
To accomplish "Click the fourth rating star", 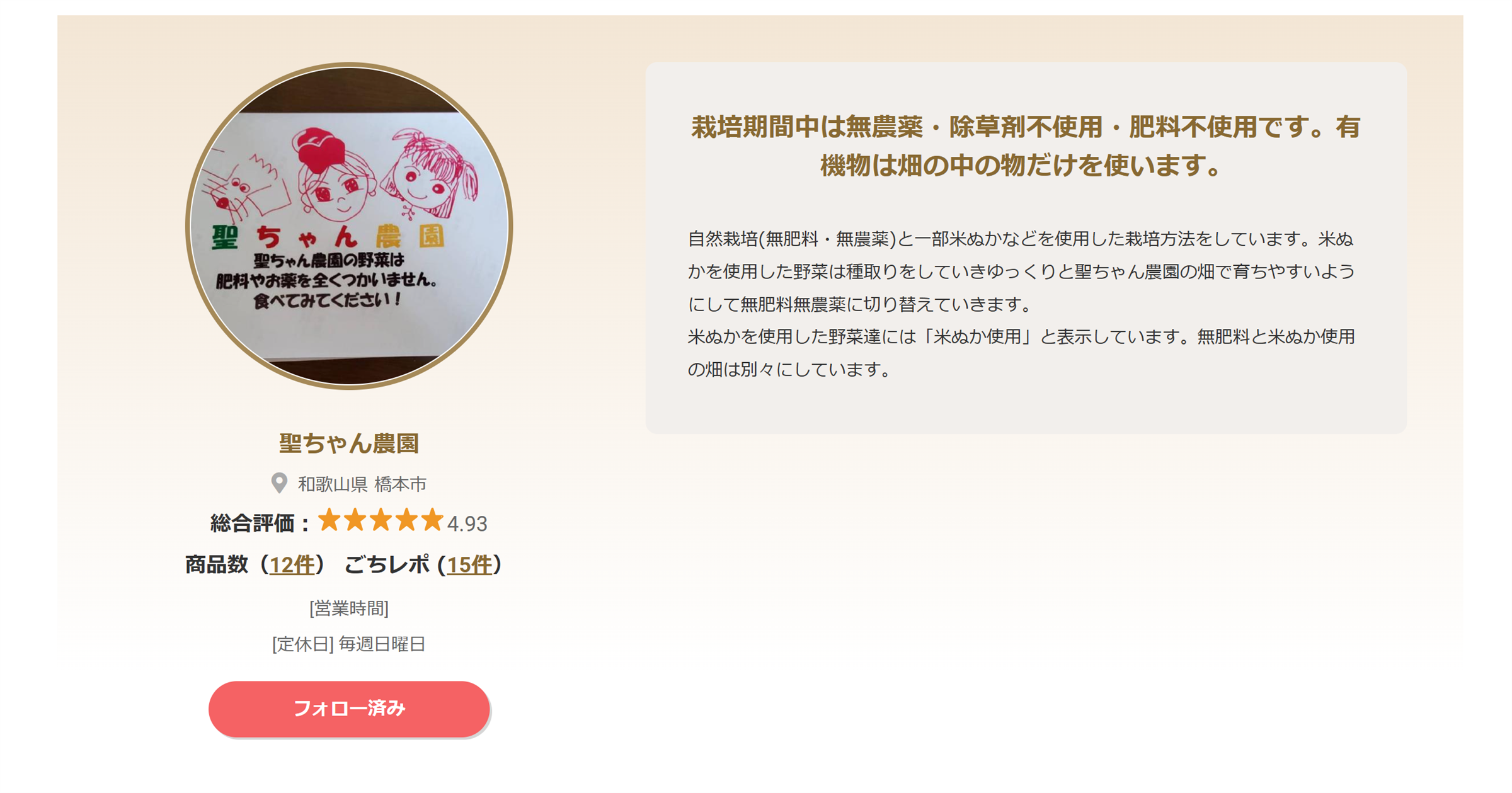I will click(407, 521).
